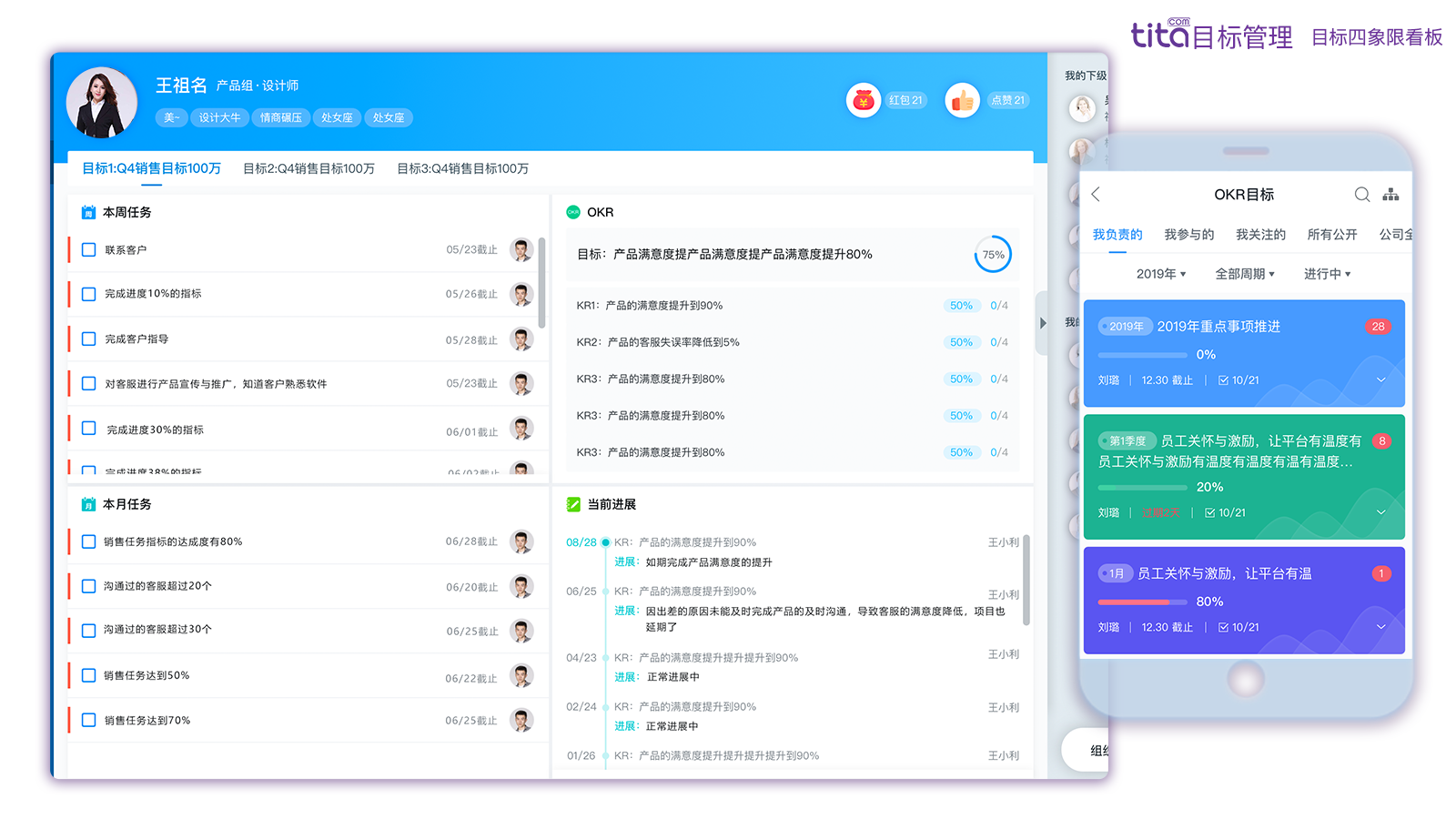Open the 2019年 year dropdown
The image size is (1456, 819).
(x=1161, y=274)
